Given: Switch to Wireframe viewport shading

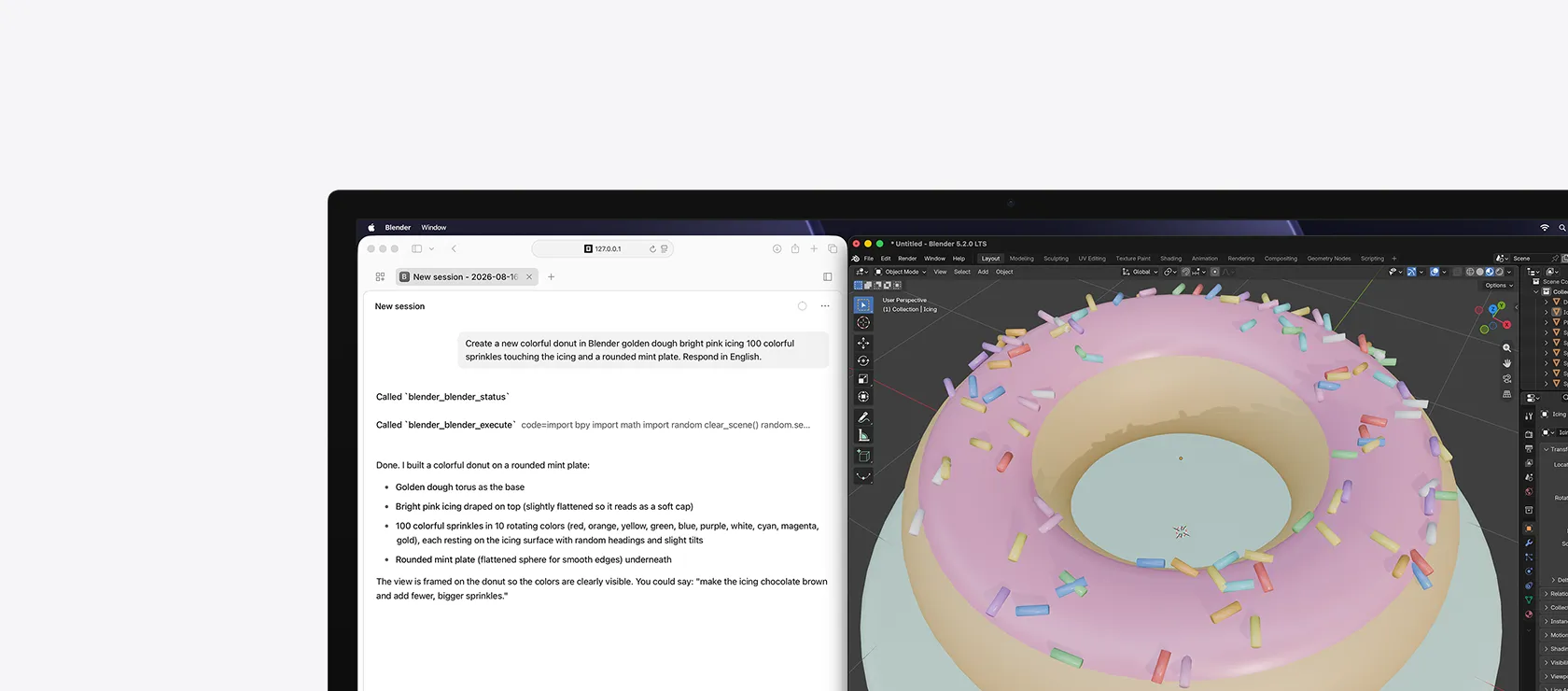Looking at the screenshot, I should point(1470,272).
